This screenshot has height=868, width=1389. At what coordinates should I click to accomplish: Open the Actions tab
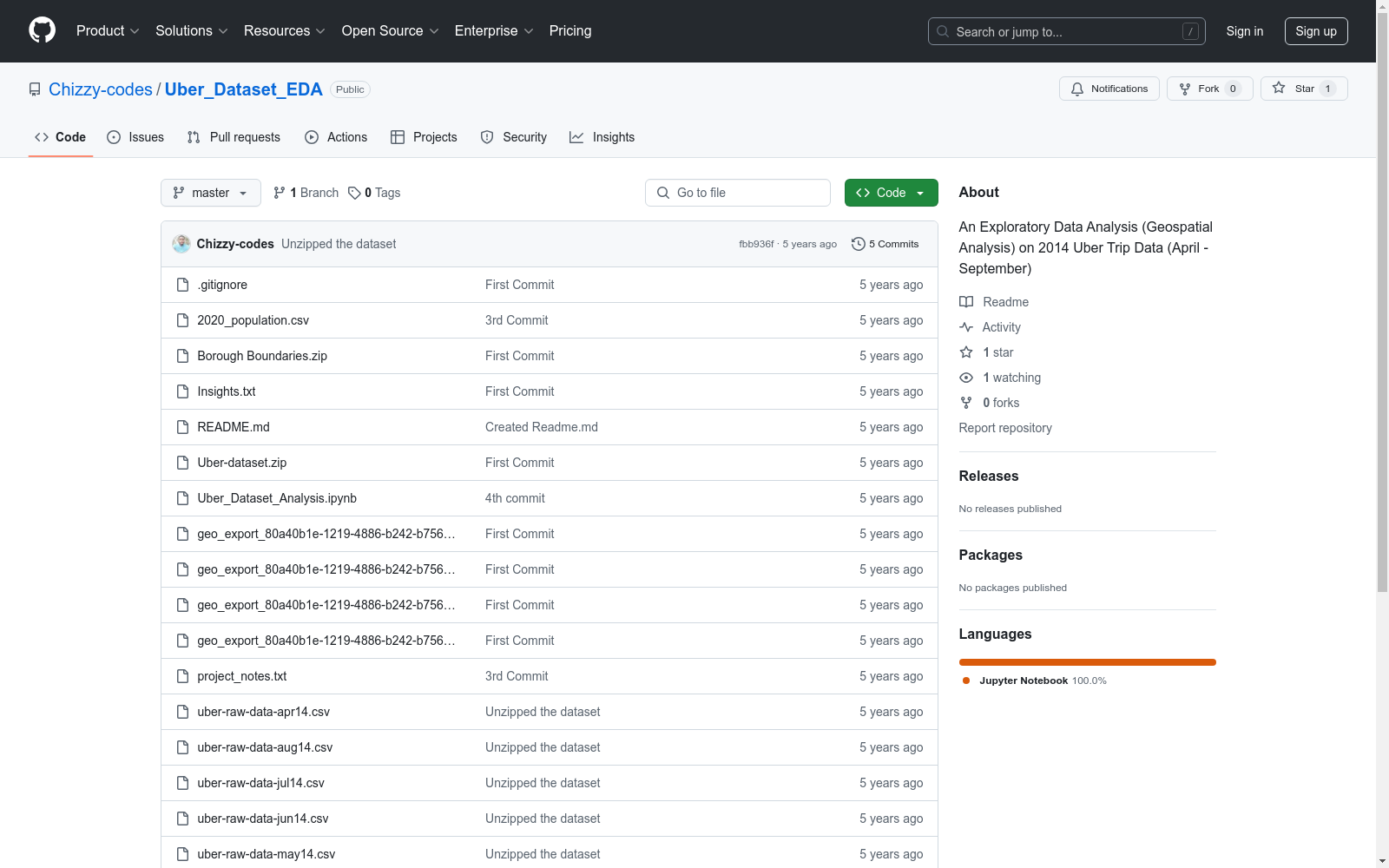point(336,137)
